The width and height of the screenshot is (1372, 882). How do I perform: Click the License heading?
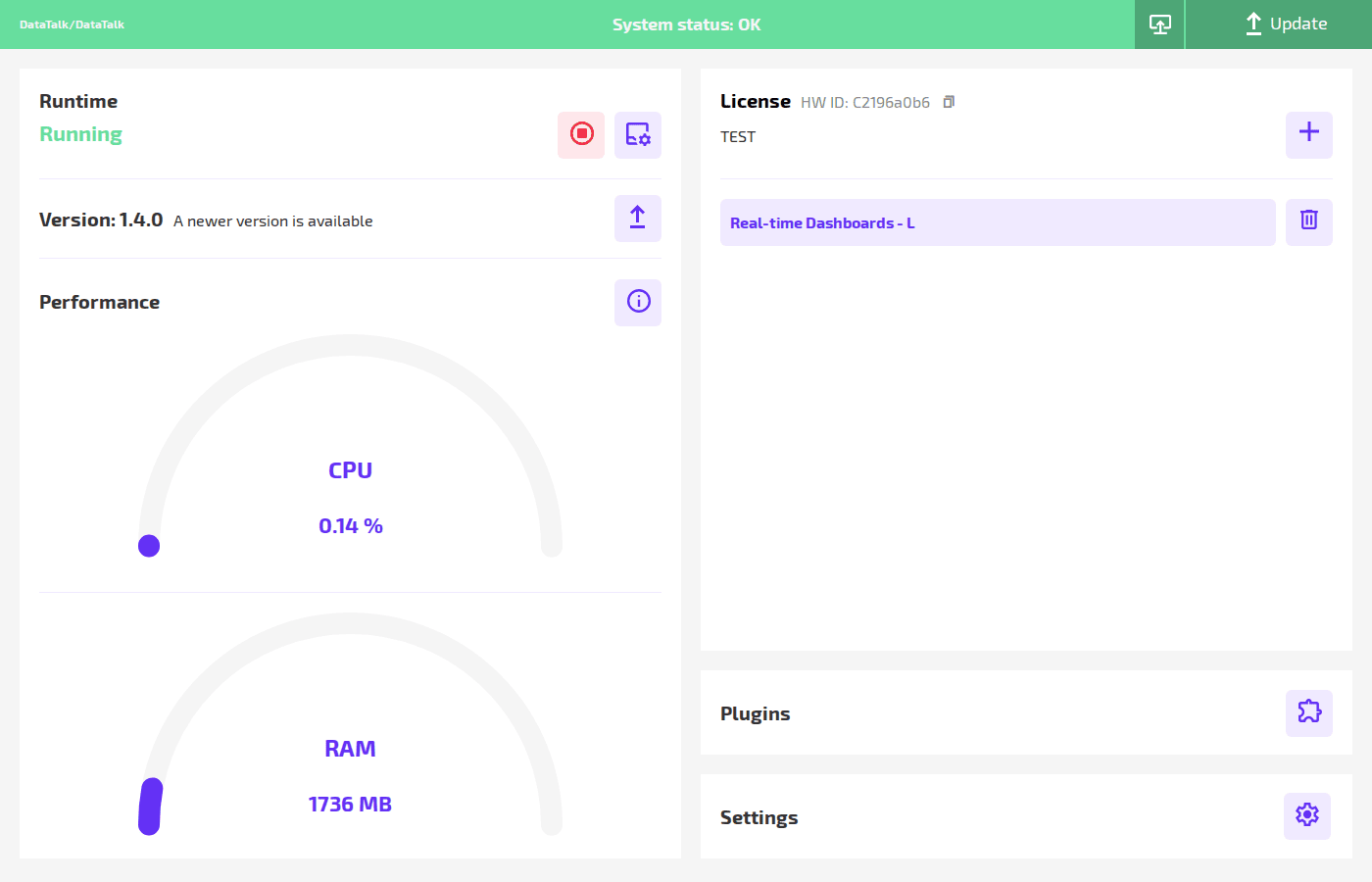[x=756, y=101]
